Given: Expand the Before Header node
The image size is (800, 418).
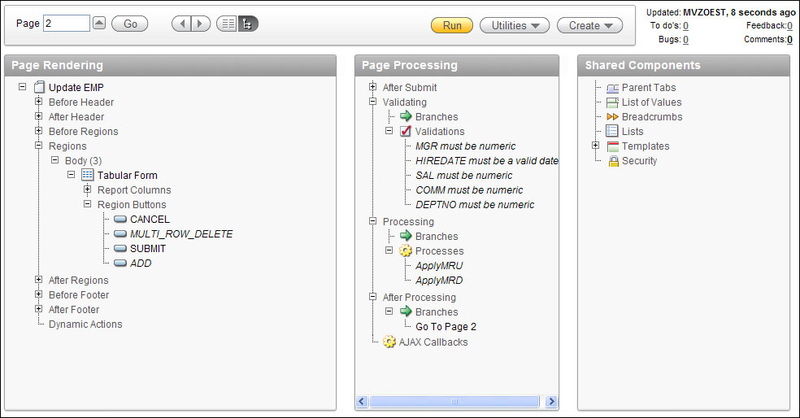Looking at the screenshot, I should click(x=38, y=102).
